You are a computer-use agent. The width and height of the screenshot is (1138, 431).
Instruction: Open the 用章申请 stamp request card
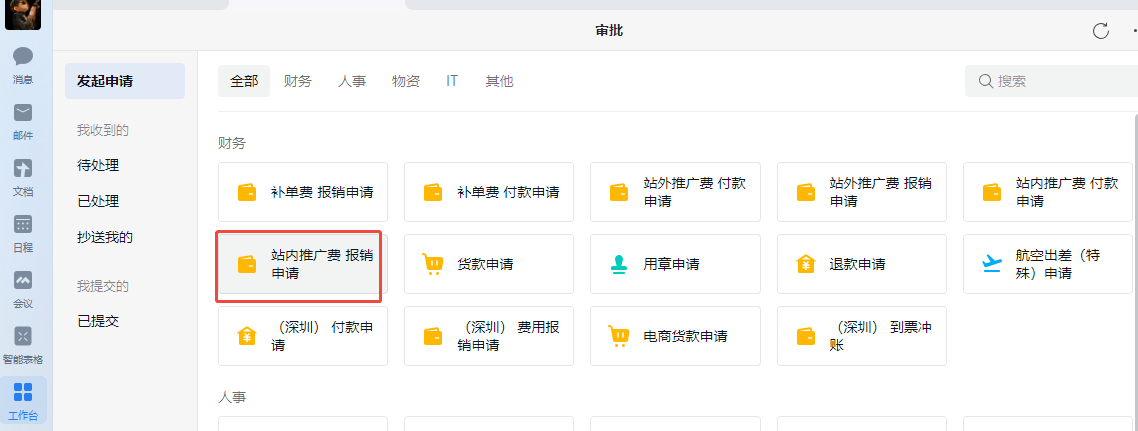[675, 264]
